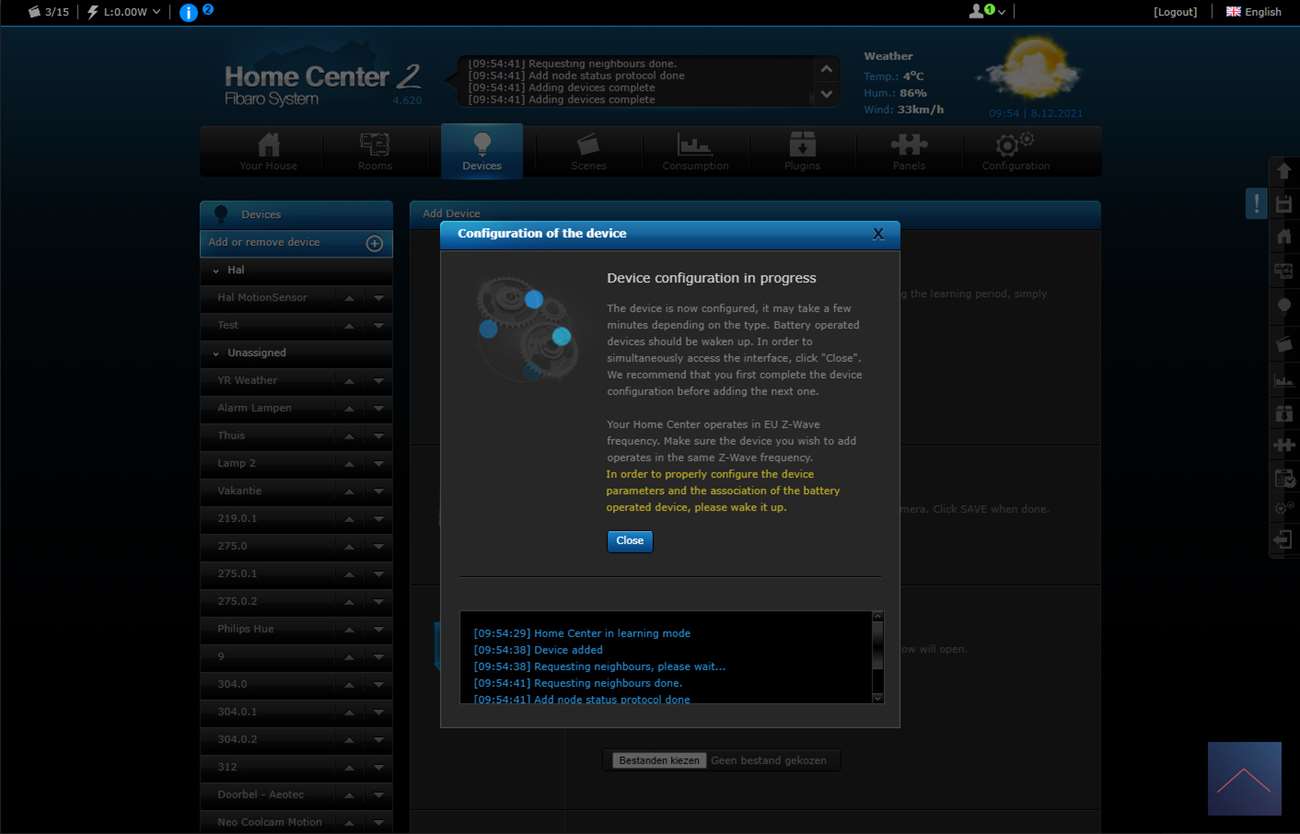Click the logout arrow icon in right sidebar
The height and width of the screenshot is (834, 1300).
(x=1284, y=540)
